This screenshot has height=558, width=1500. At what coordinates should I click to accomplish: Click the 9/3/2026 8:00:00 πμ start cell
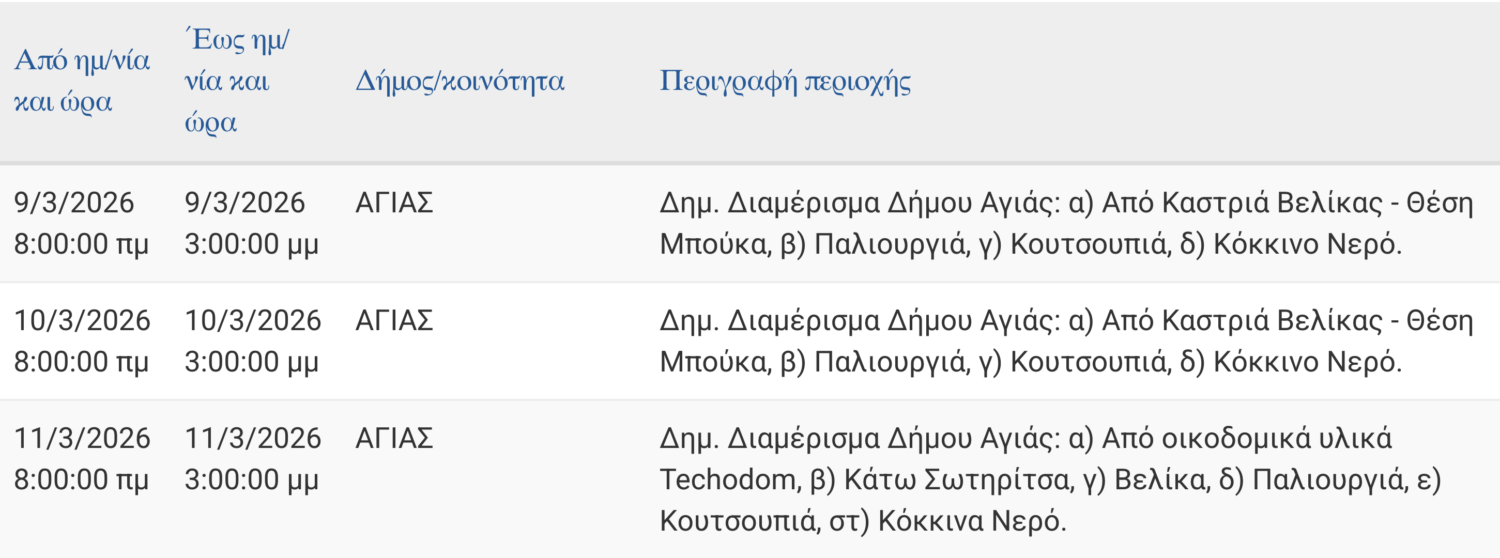pos(81,223)
